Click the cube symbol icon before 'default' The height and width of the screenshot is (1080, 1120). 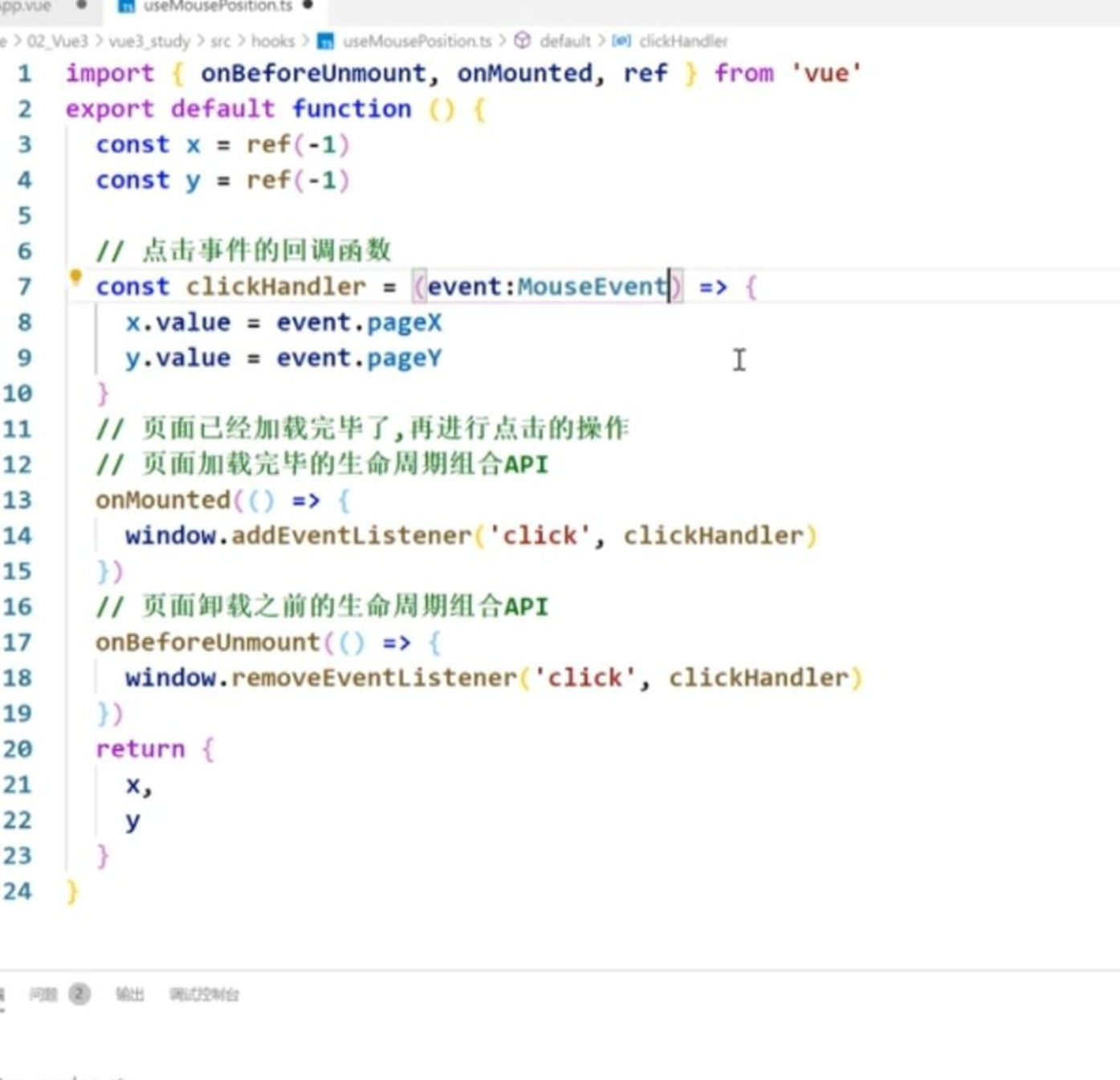pos(523,40)
